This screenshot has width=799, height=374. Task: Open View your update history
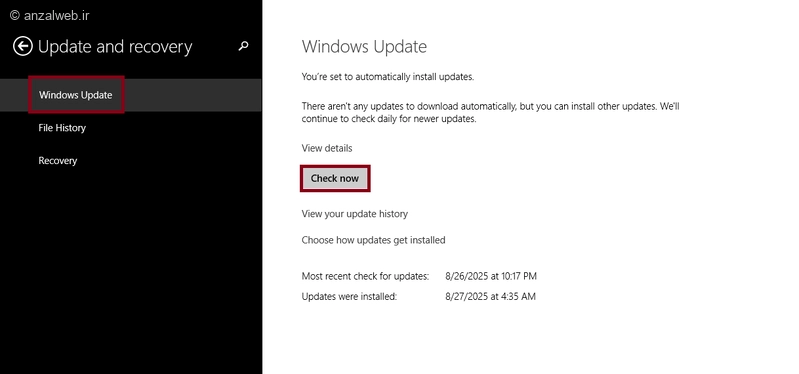(355, 214)
